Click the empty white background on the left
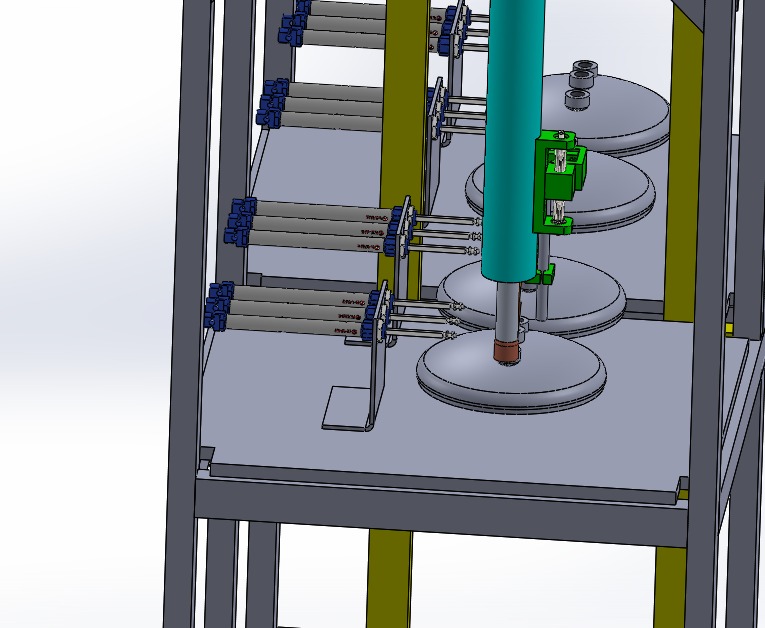This screenshot has width=765, height=628. pos(80,300)
